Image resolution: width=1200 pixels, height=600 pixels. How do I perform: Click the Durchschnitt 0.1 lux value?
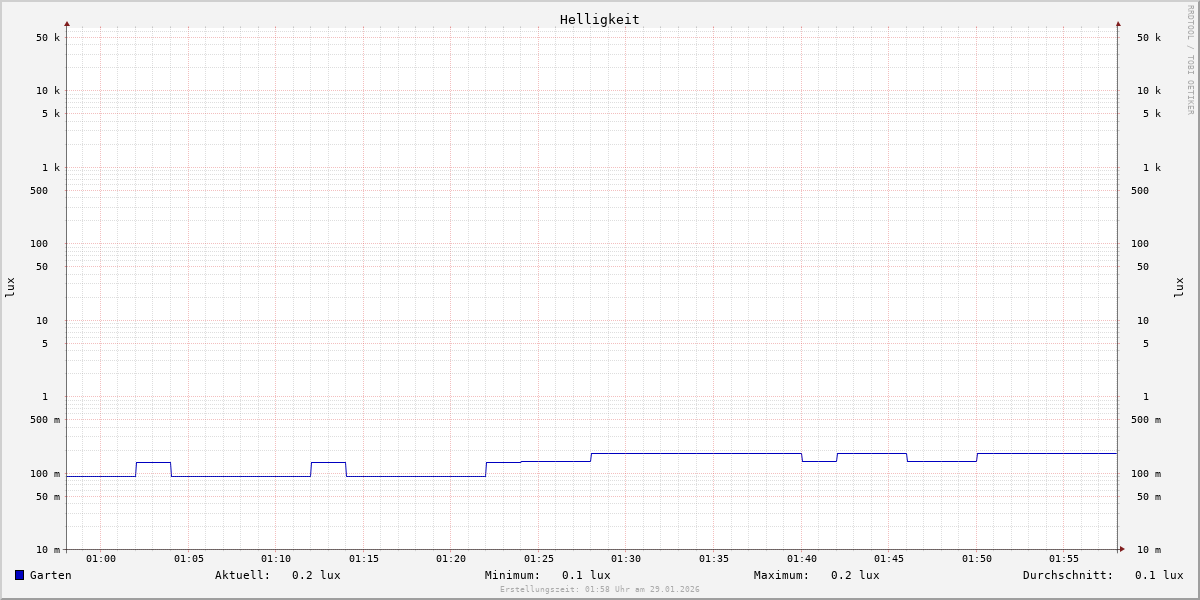tap(1159, 575)
